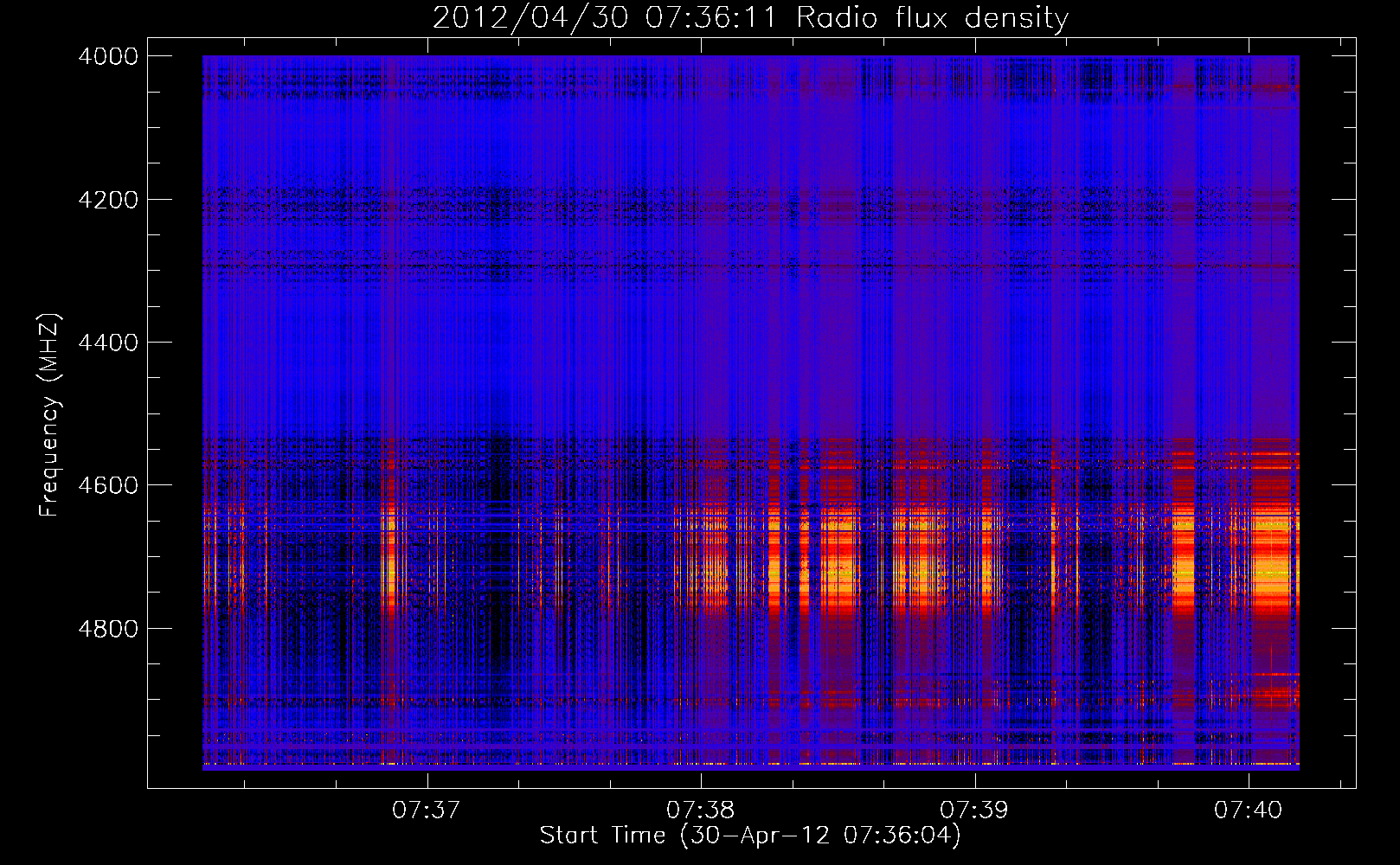The height and width of the screenshot is (865, 1400).
Task: Click the 07:39 time tick label
Action: [x=974, y=811]
